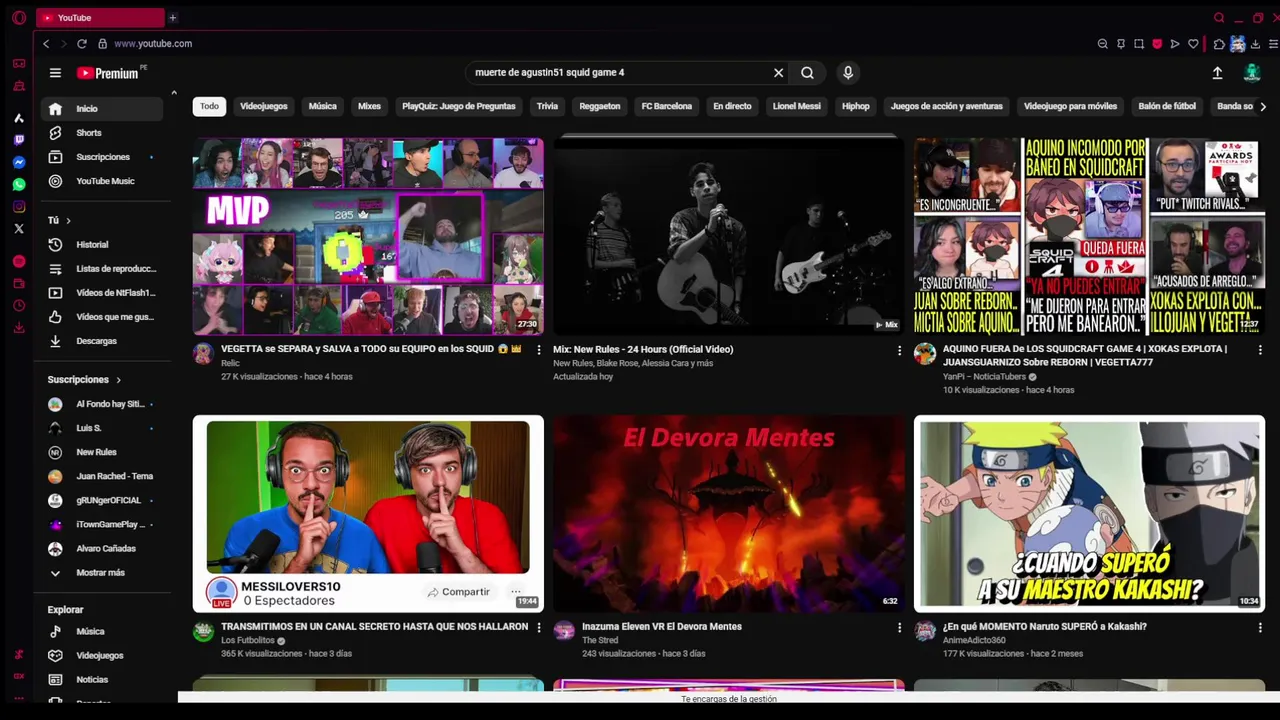Image resolution: width=1280 pixels, height=720 pixels.
Task: Open Messenger in the Opera sidebar
Action: (19, 162)
